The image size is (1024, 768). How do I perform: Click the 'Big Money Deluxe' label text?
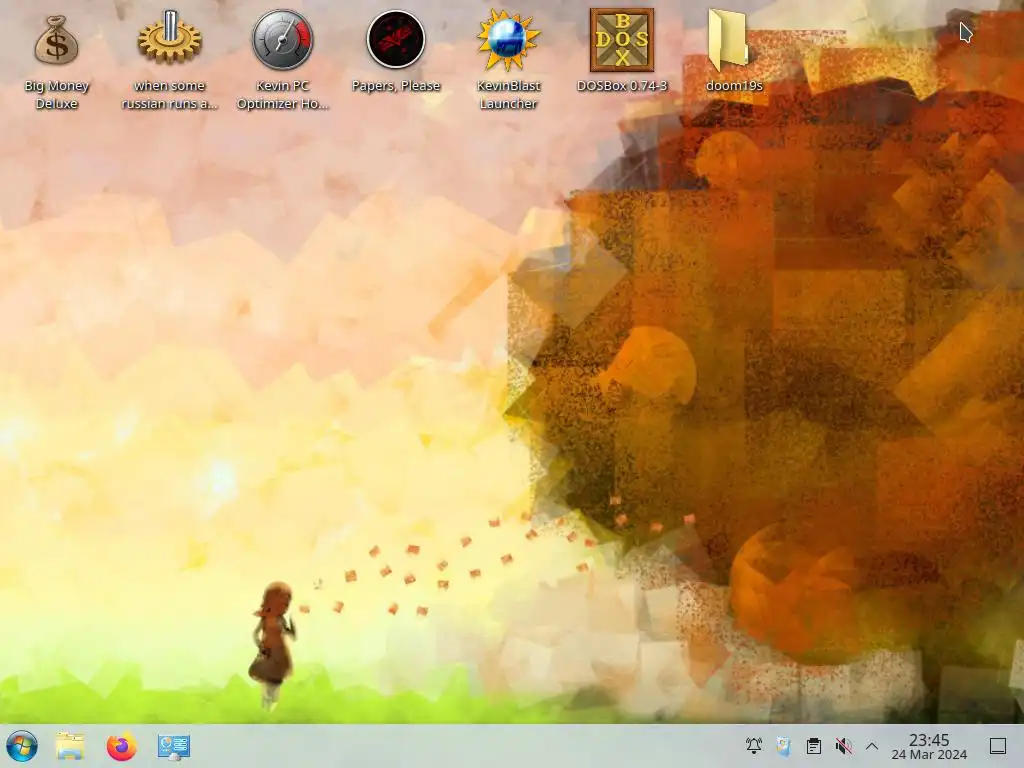point(57,95)
